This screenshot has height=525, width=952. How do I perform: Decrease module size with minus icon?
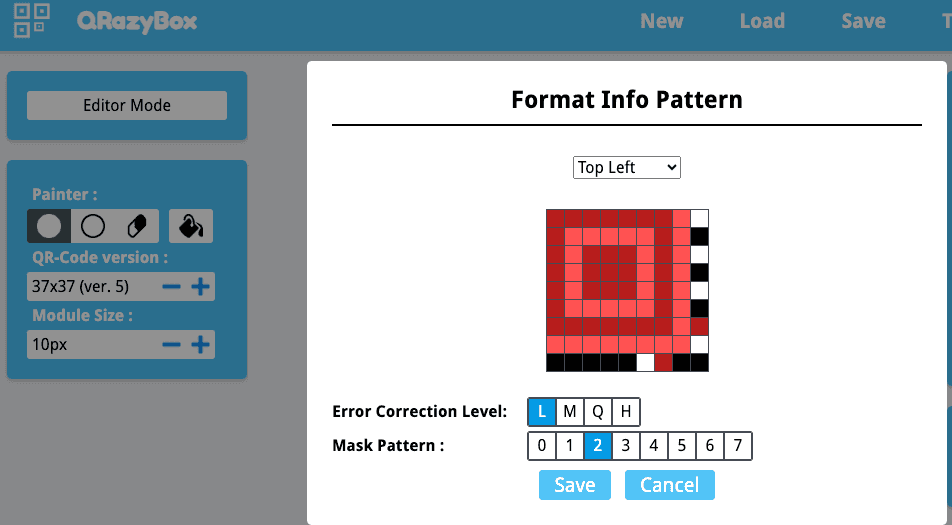click(x=172, y=345)
